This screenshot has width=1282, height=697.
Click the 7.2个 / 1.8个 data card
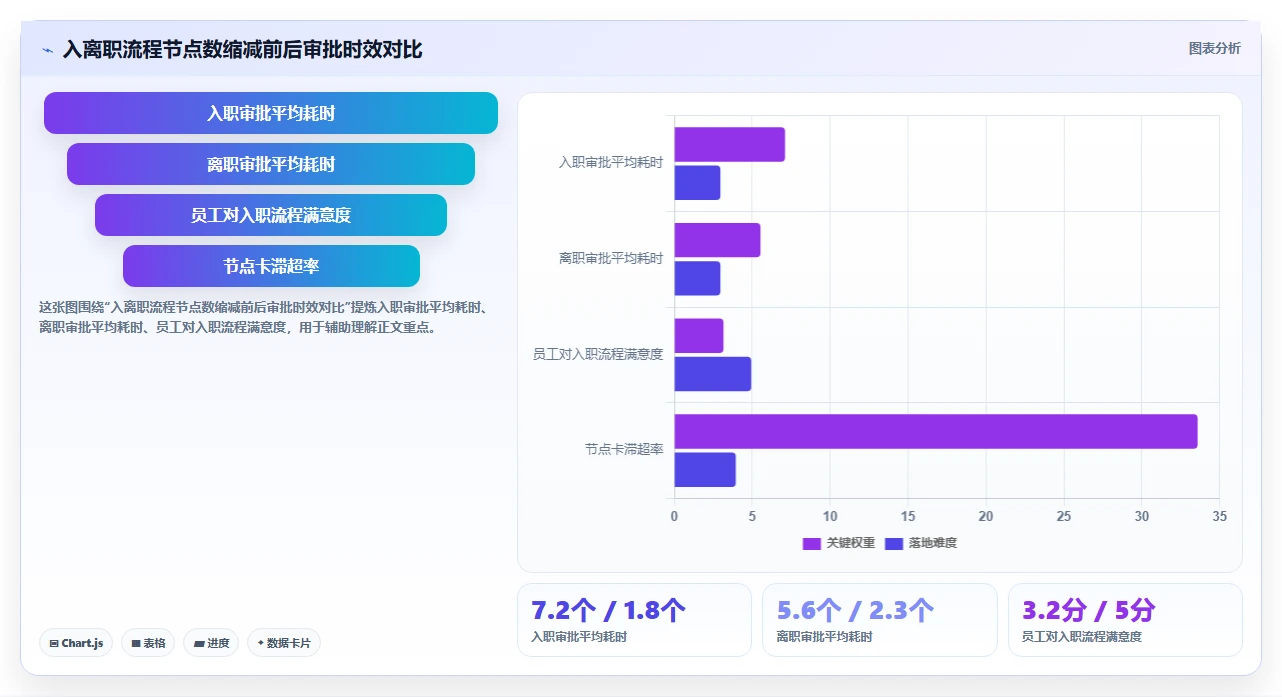[634, 620]
